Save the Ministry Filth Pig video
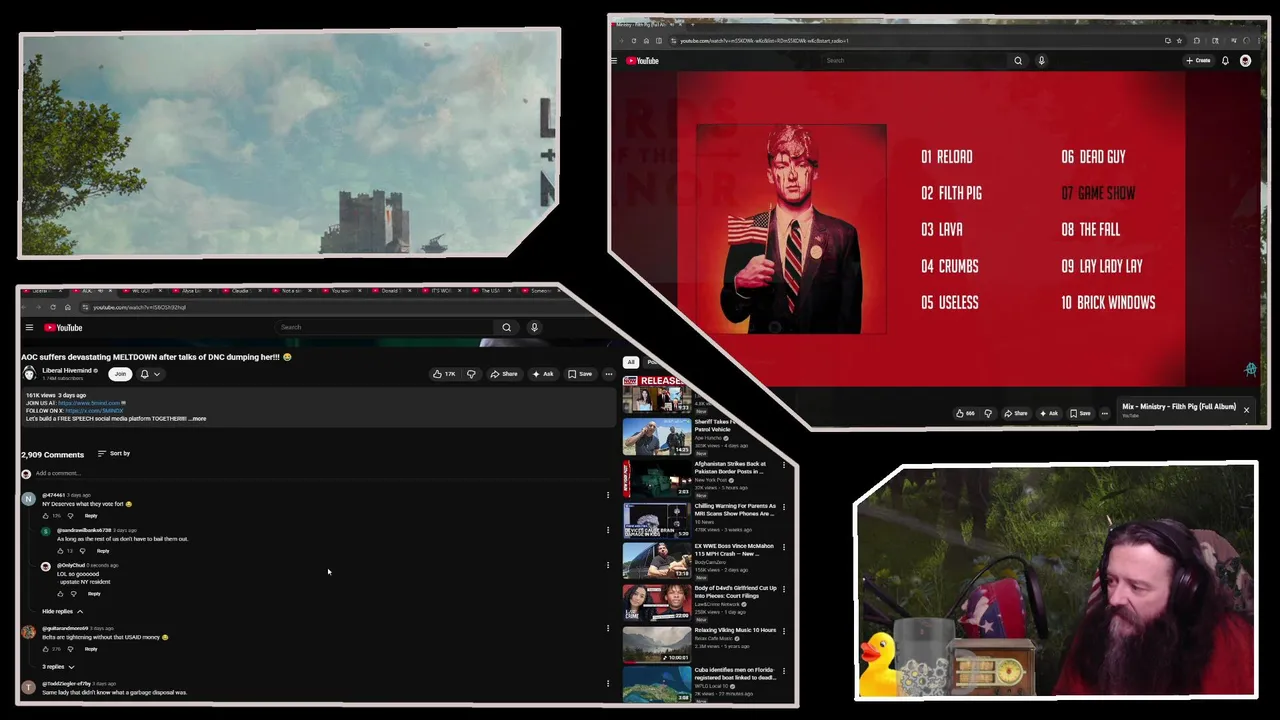1280x720 pixels. coord(1080,413)
